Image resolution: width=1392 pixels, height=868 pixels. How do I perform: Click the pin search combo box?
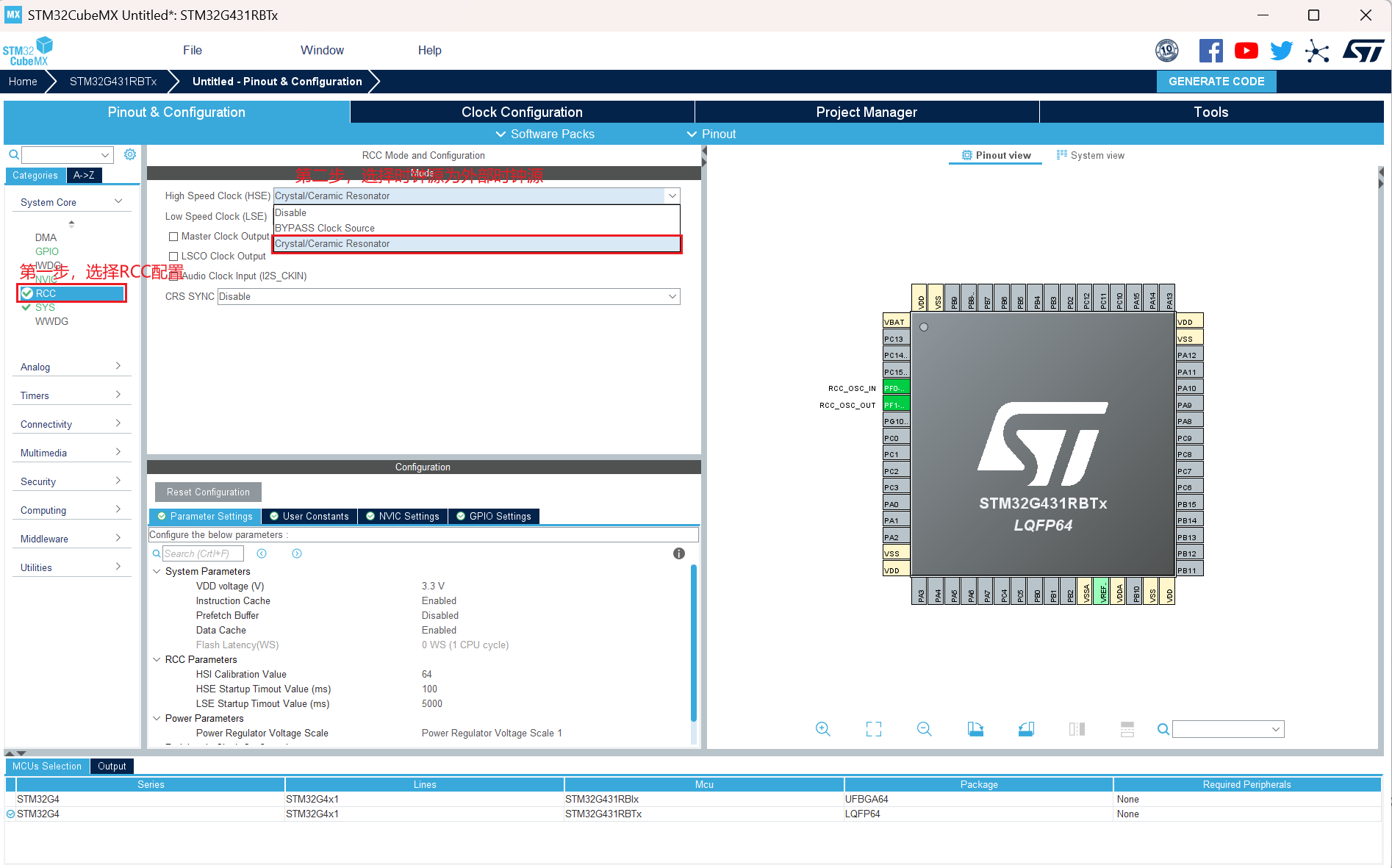pos(1228,729)
